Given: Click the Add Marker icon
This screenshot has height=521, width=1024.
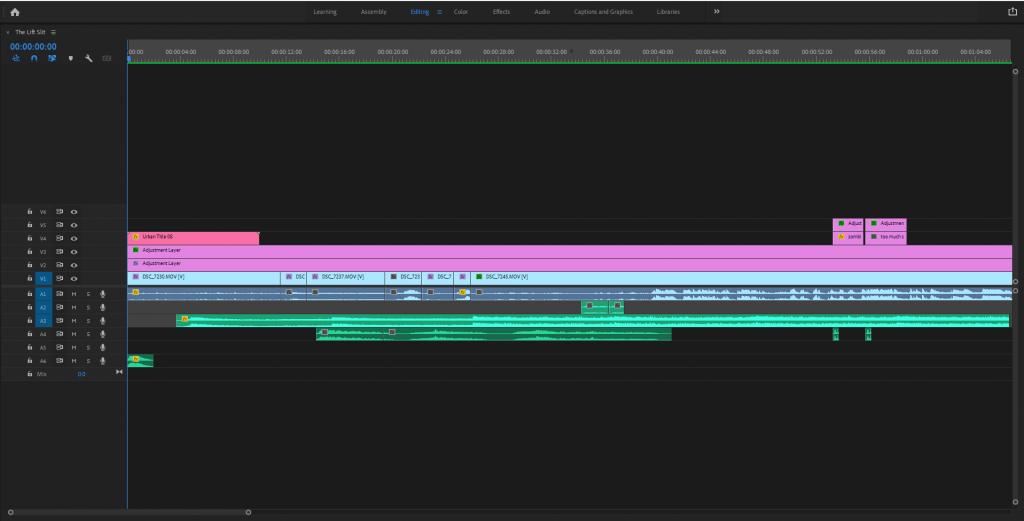Looking at the screenshot, I should pos(70,59).
